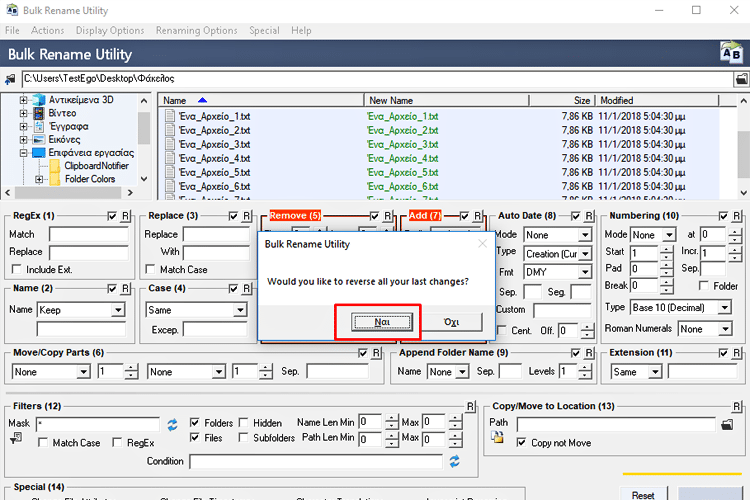Viewport: 750px width, 500px height.
Task: Click the R reset icon for Extension (11)
Action: [x=737, y=353]
